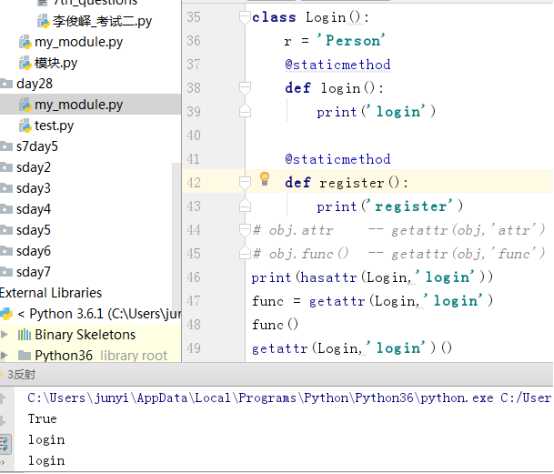
Task: Open test.py in the project tree
Action: (54, 125)
